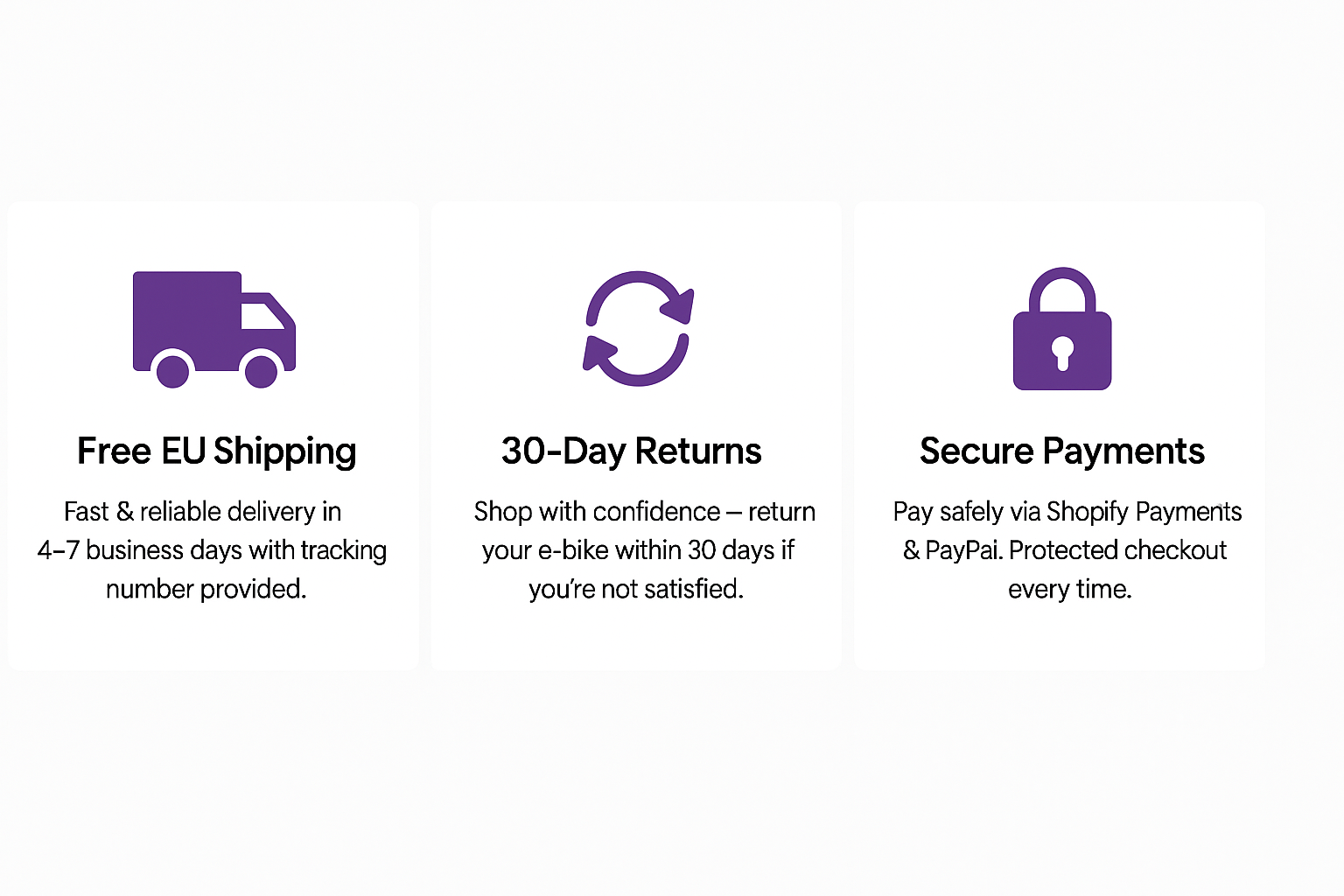
Task: Select the Free EU Shipping heading
Action: coord(217,451)
